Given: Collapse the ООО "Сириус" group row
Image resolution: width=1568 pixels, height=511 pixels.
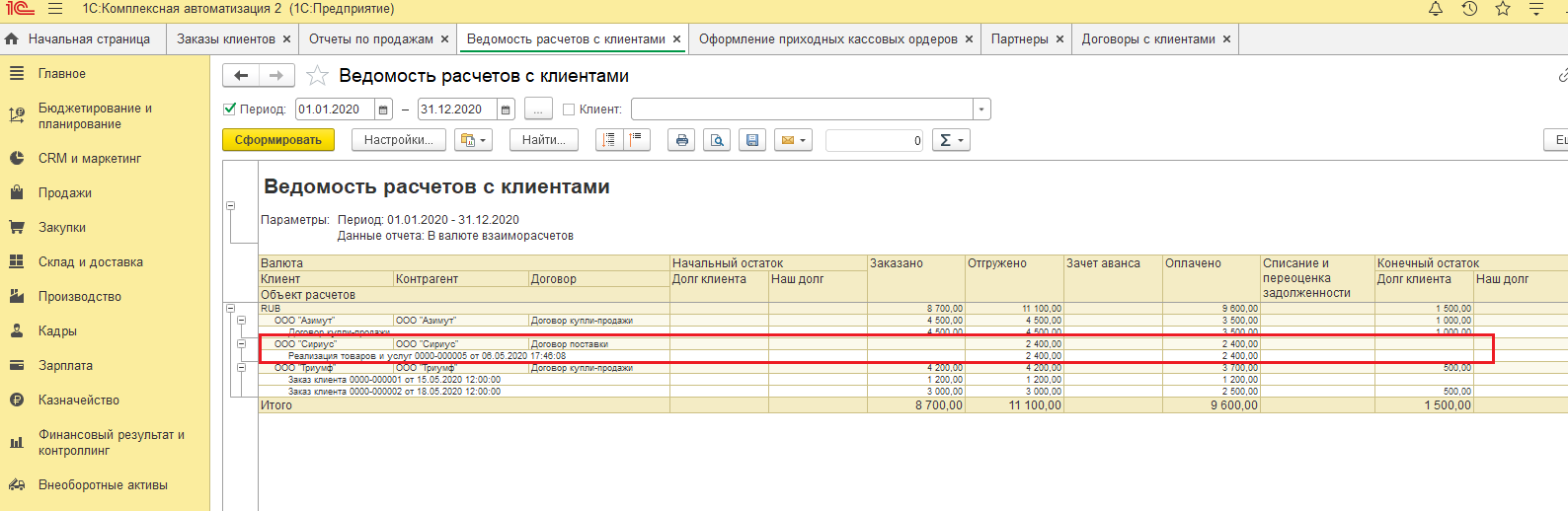Looking at the screenshot, I should pyautogui.click(x=241, y=344).
